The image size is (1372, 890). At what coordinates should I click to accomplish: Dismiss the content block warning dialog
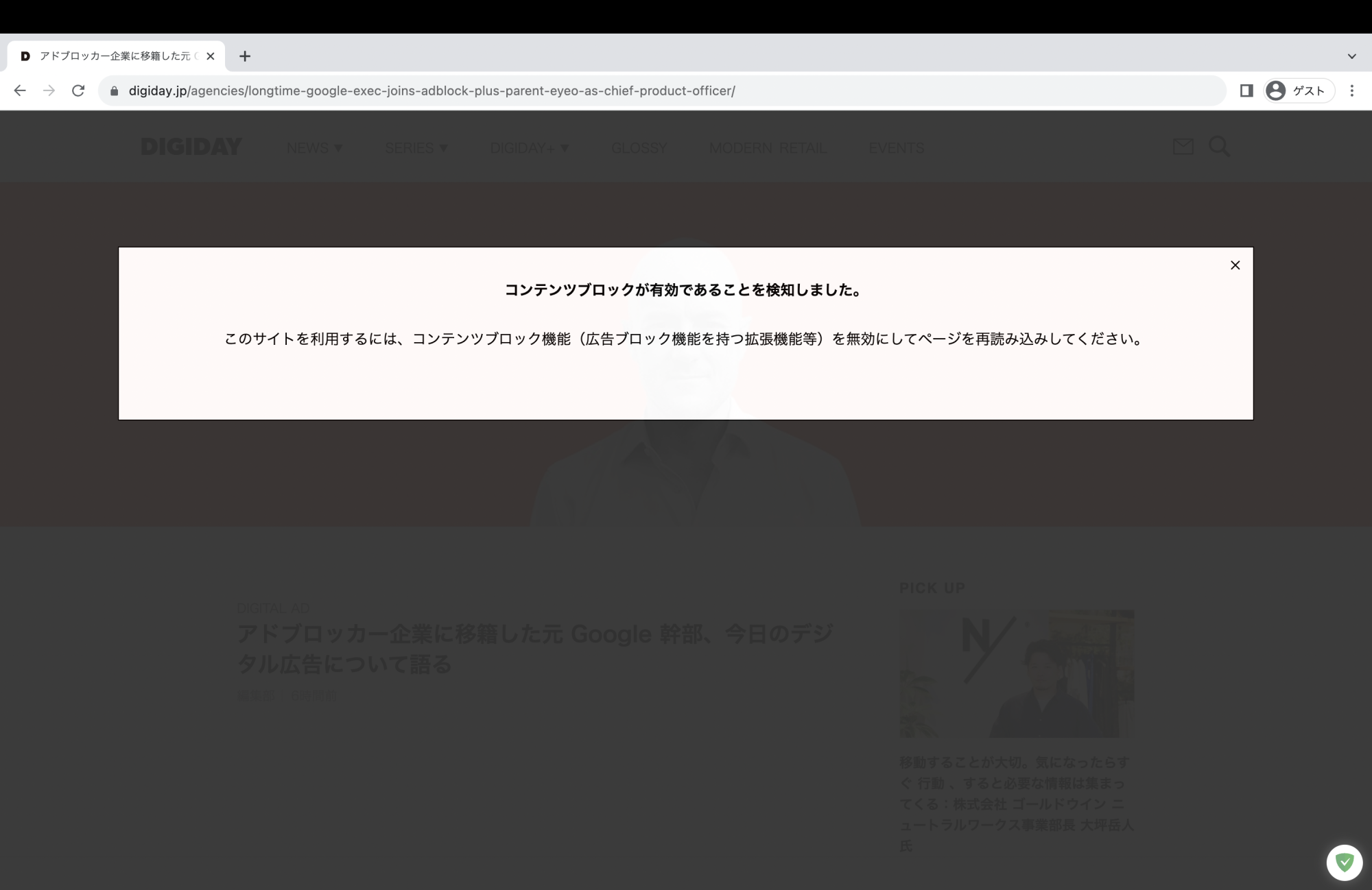point(1235,265)
